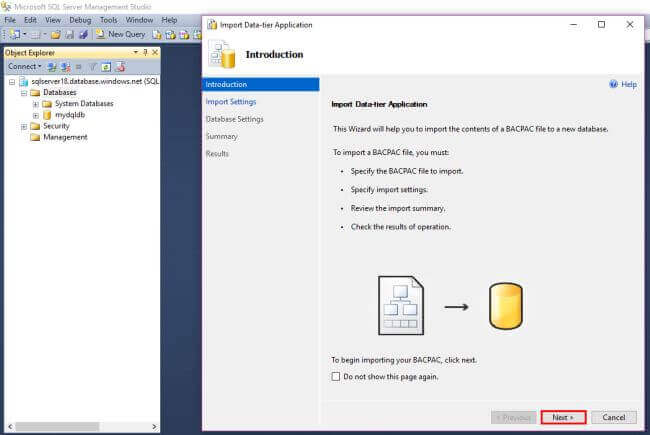Open dropdown arrow next to New Project icon
650x435 pixels.
pyautogui.click(x=25, y=35)
